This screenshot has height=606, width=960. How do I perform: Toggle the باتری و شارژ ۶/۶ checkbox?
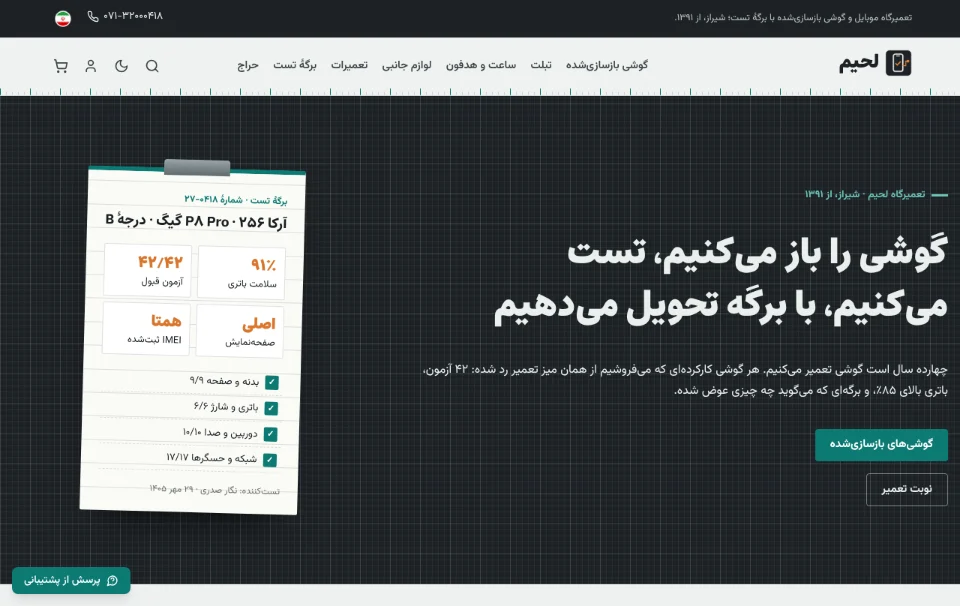271,408
